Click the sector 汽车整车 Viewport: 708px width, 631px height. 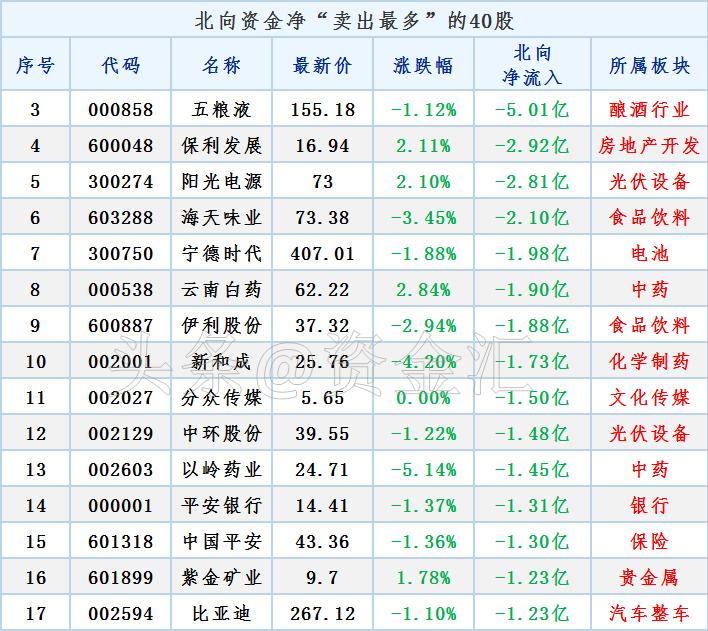649,613
